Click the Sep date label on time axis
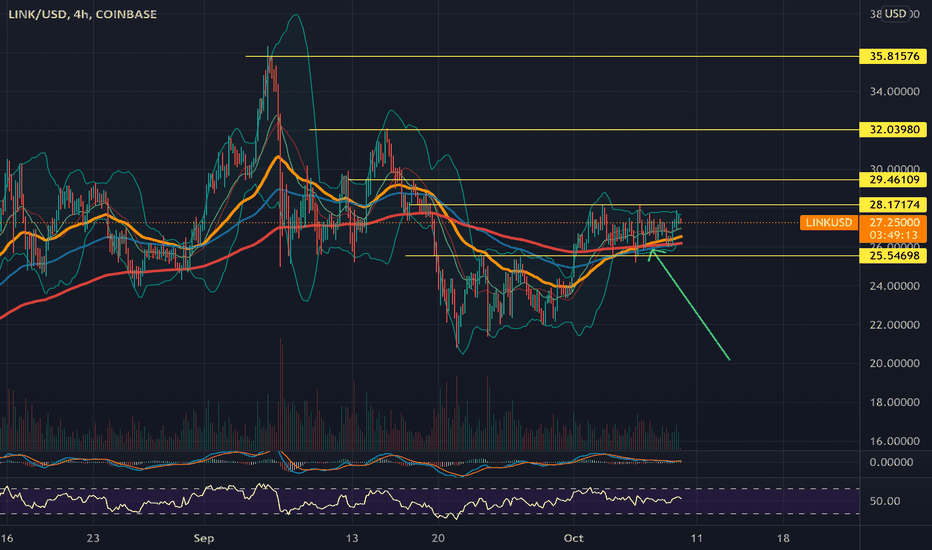The height and width of the screenshot is (550, 932). tap(204, 538)
